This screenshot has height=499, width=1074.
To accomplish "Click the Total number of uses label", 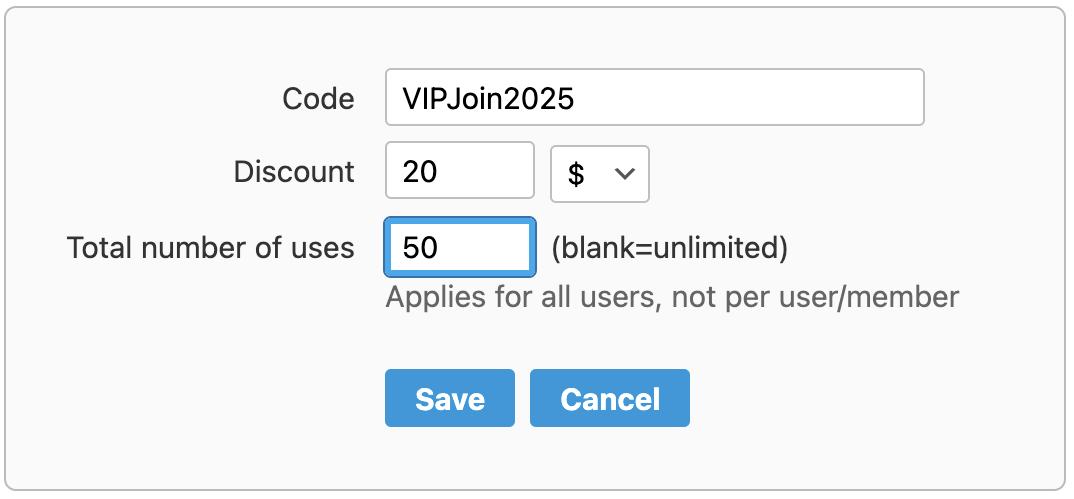I will tap(210, 247).
